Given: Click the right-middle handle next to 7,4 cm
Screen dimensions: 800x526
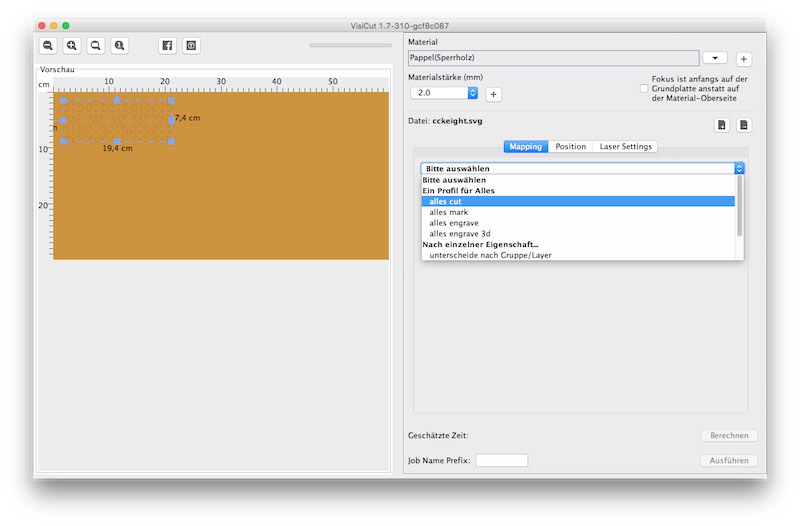Looking at the screenshot, I should pos(171,121).
